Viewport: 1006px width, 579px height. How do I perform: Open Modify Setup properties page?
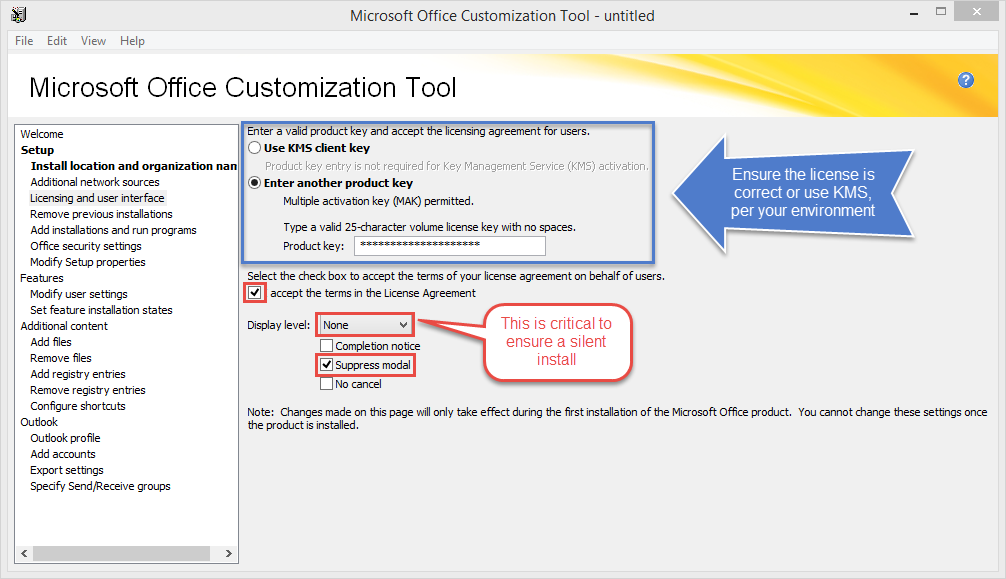(x=88, y=262)
